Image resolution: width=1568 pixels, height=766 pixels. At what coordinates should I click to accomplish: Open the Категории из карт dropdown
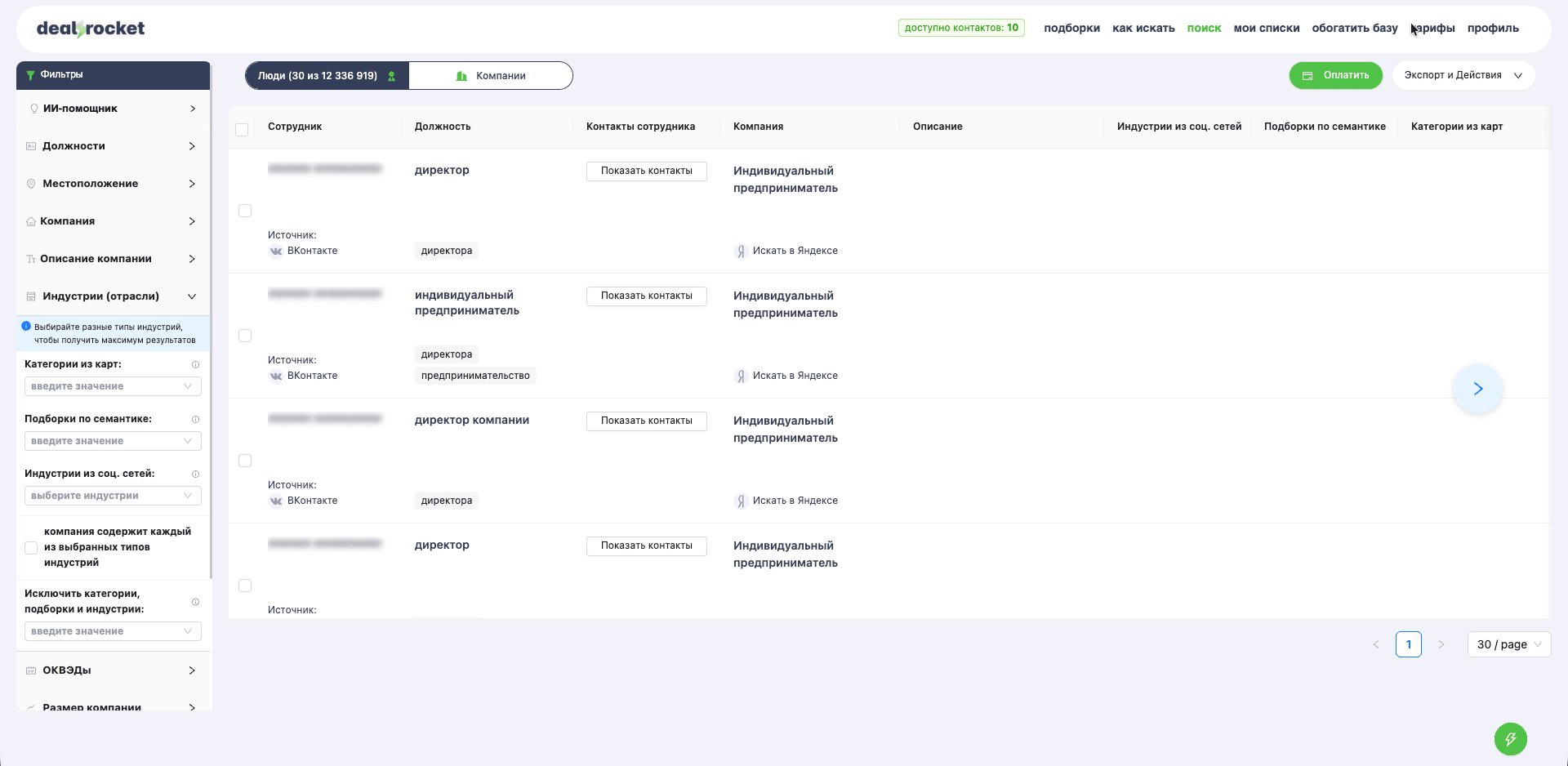coord(113,386)
